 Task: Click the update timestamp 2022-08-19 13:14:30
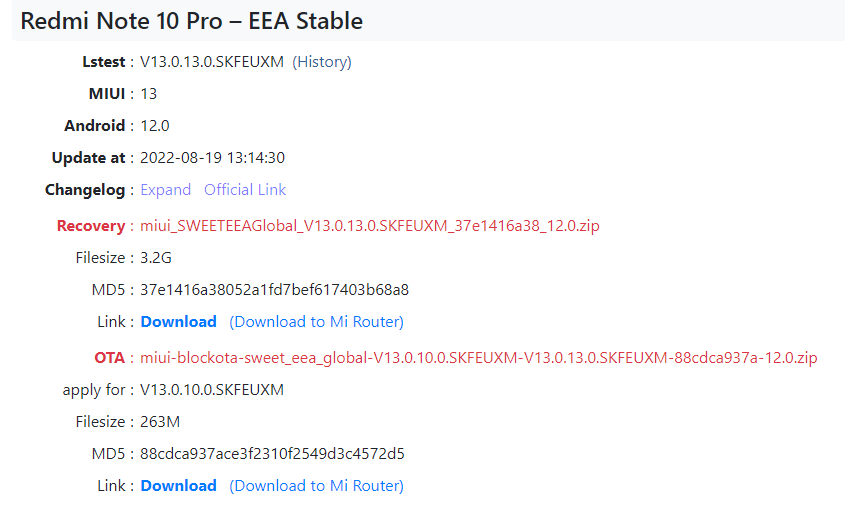pos(213,158)
